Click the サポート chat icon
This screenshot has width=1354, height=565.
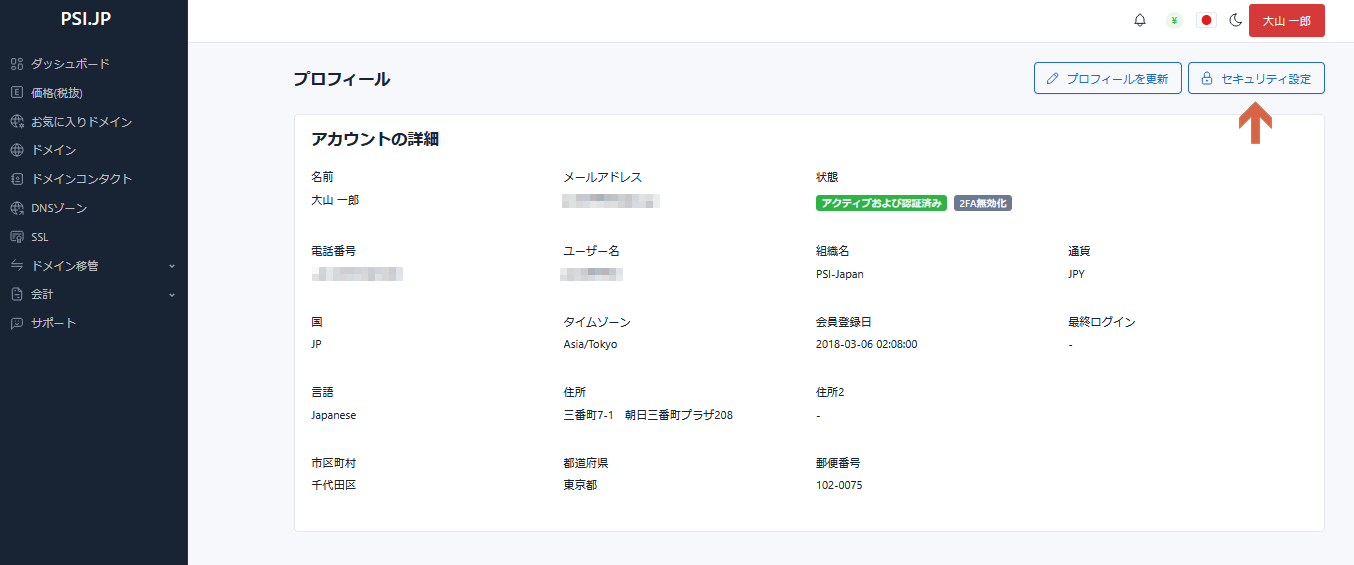pyautogui.click(x=16, y=323)
